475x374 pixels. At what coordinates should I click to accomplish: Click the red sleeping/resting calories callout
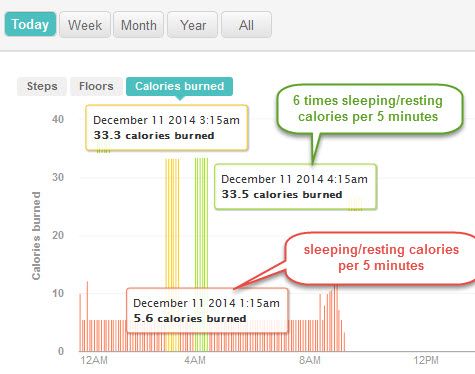[x=381, y=258]
